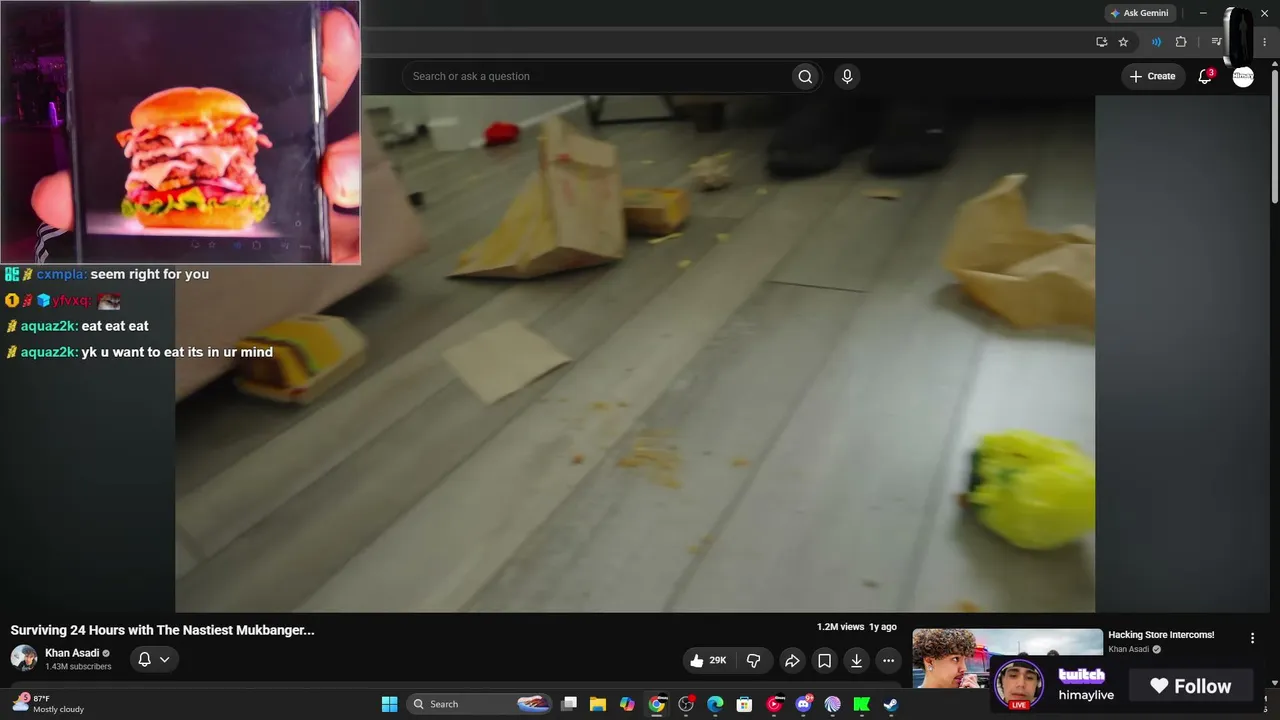Download the video using the download icon
The width and height of the screenshot is (1280, 720).
tap(856, 660)
